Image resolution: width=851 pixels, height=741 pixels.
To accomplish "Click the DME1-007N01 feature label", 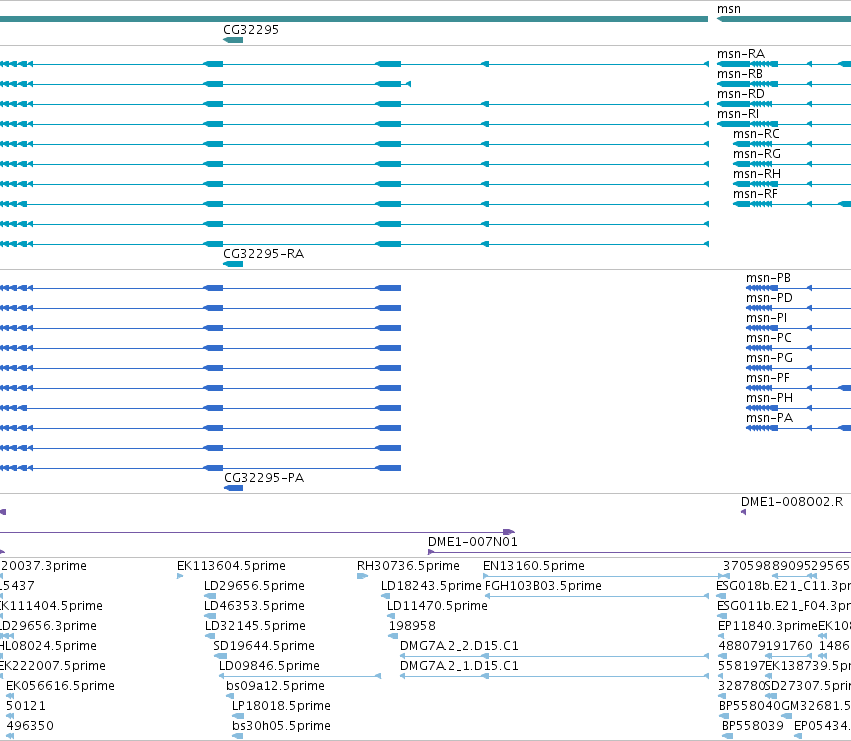I will 473,542.
